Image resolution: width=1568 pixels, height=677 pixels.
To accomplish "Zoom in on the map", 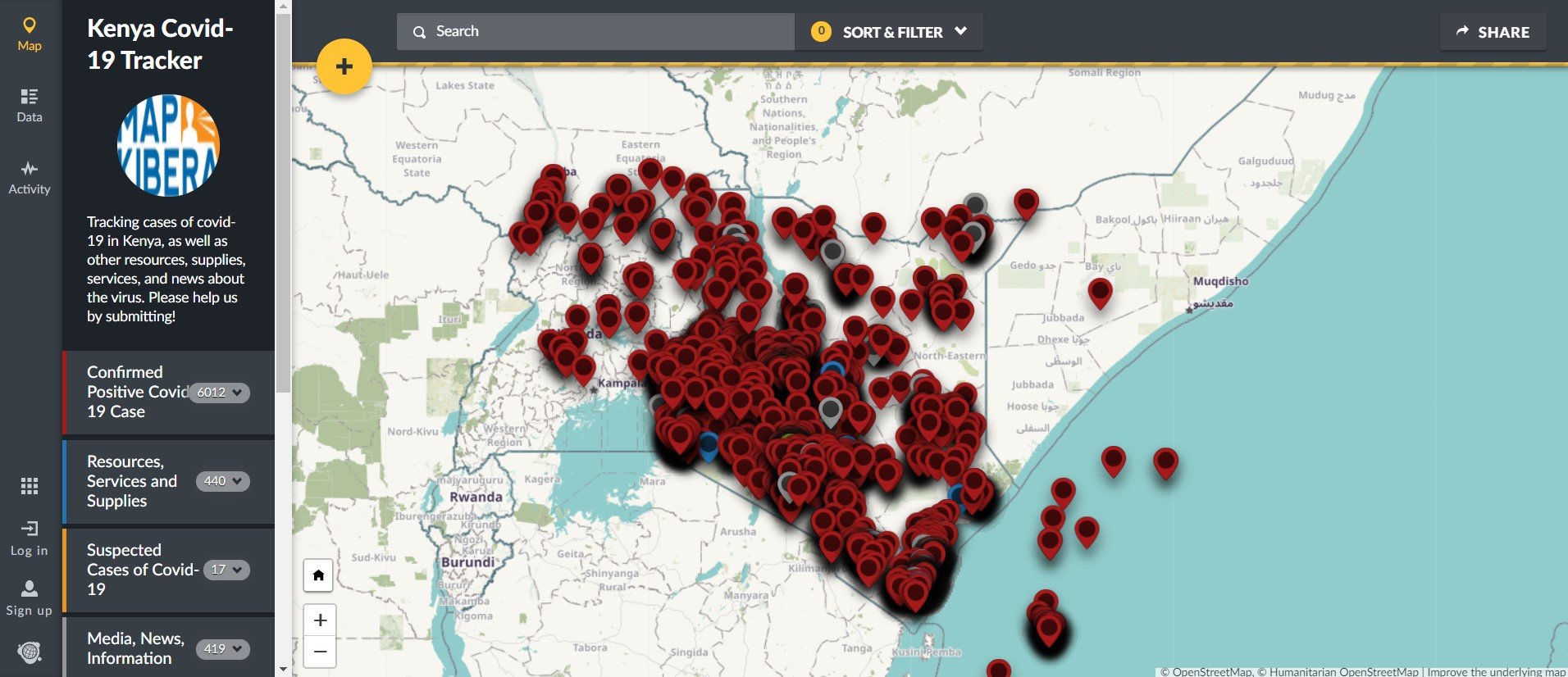I will (x=320, y=620).
